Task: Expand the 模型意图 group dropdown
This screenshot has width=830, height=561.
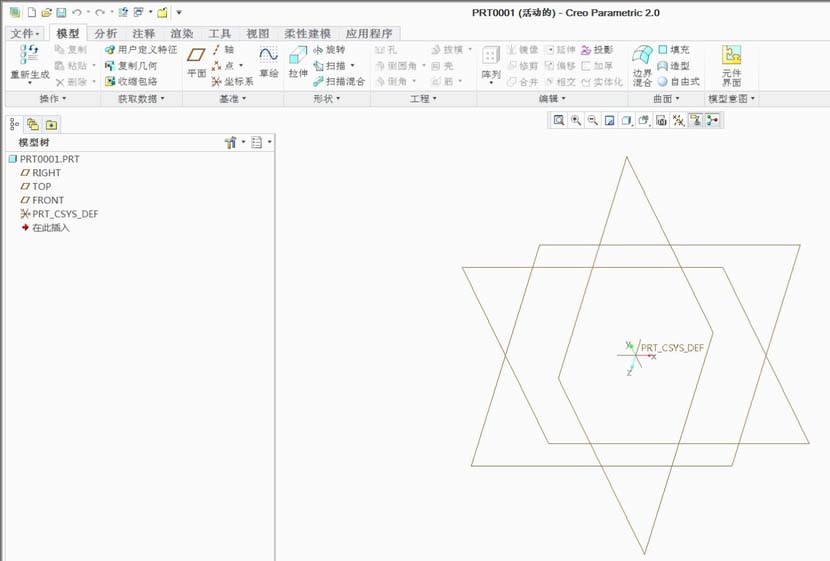Action: point(732,98)
